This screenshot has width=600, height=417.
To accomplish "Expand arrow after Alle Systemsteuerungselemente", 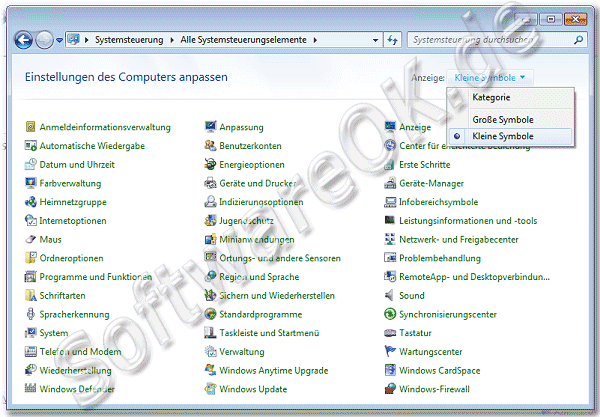I will tap(315, 40).
